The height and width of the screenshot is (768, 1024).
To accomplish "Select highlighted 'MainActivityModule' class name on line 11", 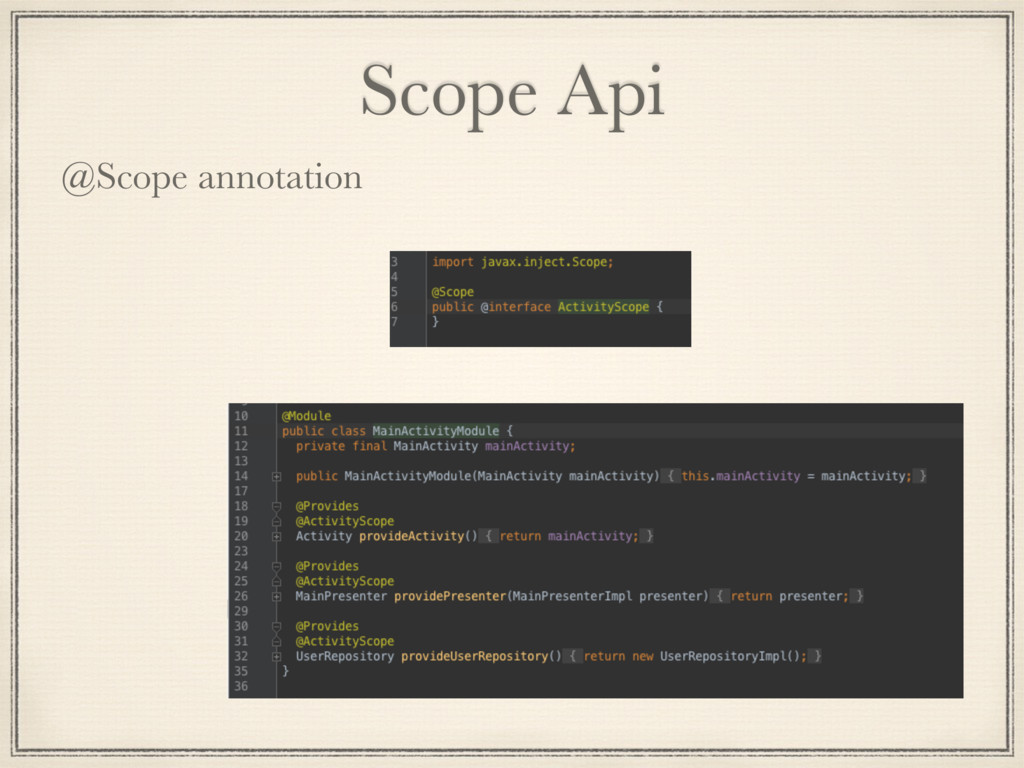I will [436, 431].
